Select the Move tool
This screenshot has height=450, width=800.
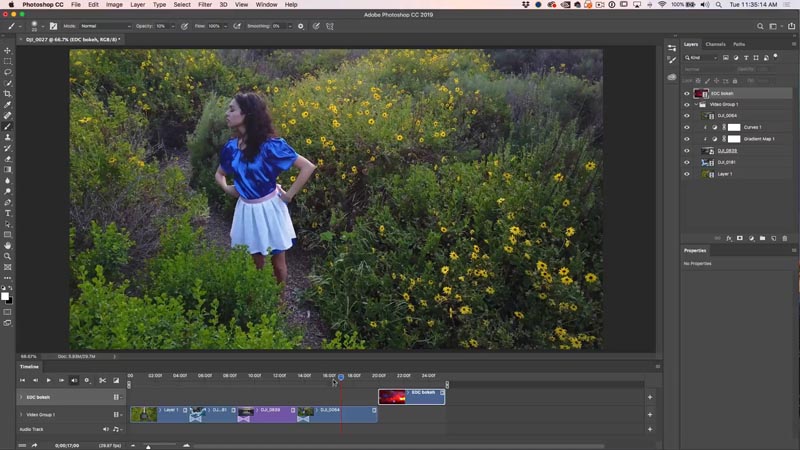click(x=8, y=51)
